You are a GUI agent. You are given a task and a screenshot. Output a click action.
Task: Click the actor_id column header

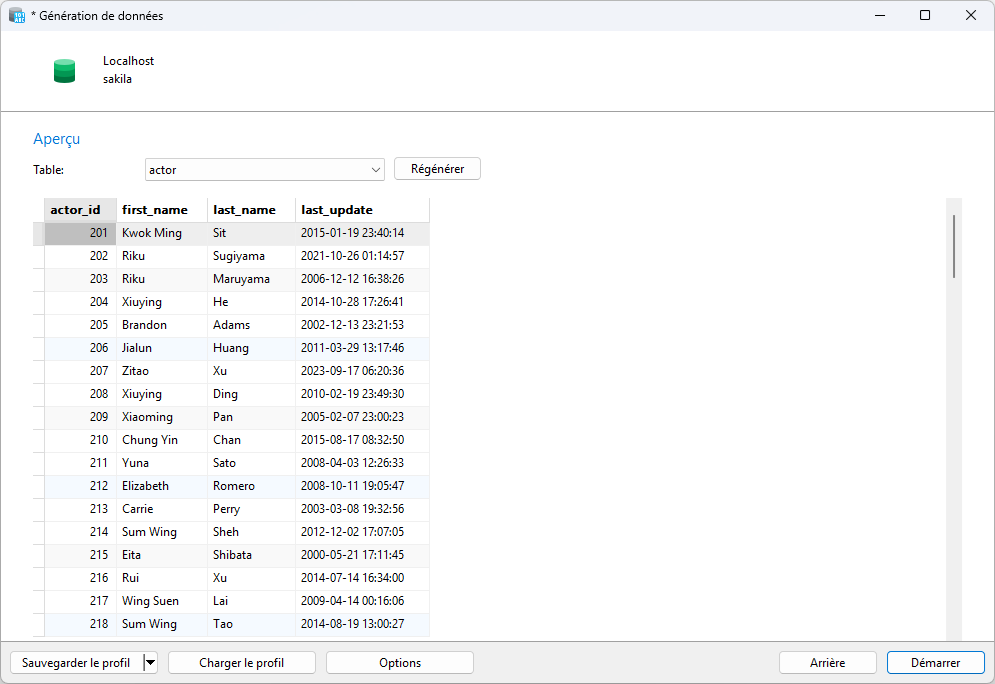tap(81, 210)
